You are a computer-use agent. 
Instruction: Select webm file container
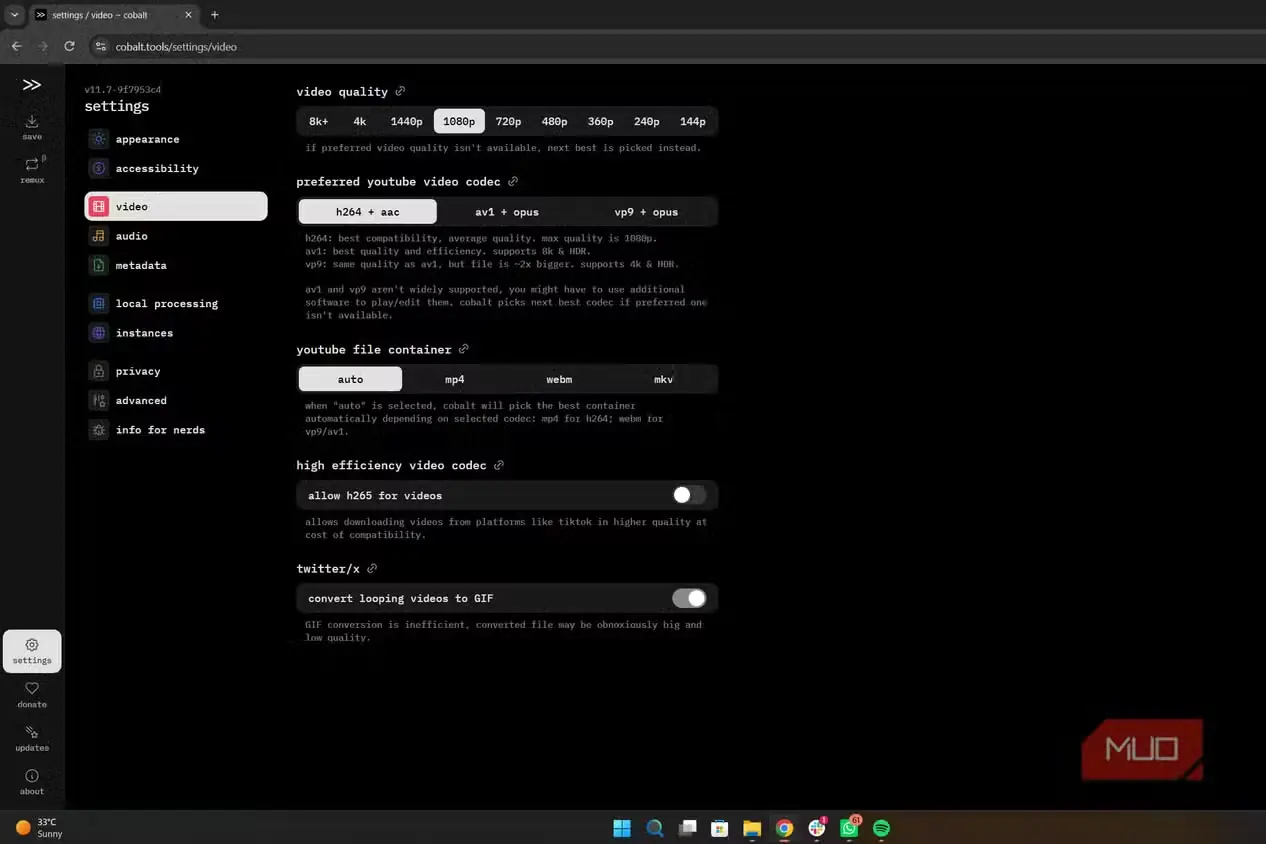559,379
